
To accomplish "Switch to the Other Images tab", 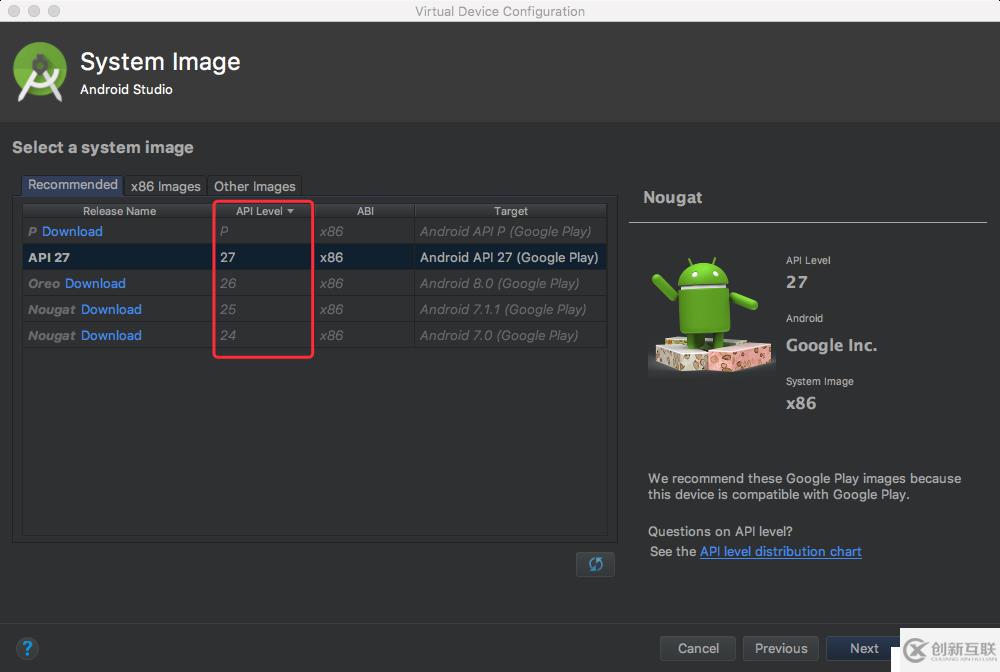I will pos(255,186).
